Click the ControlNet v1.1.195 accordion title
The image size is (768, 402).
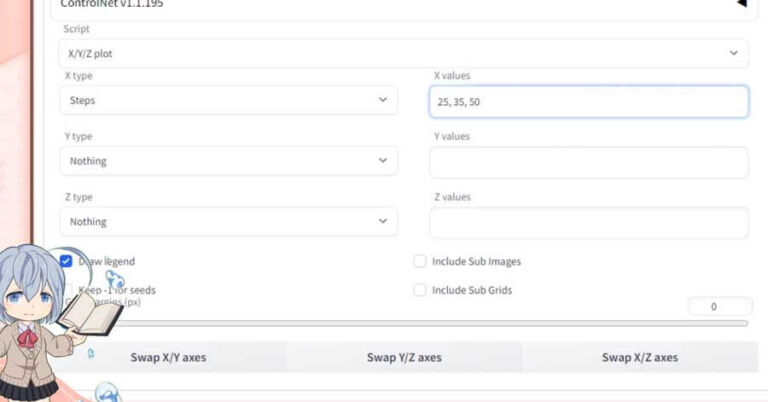pyautogui.click(x=112, y=4)
